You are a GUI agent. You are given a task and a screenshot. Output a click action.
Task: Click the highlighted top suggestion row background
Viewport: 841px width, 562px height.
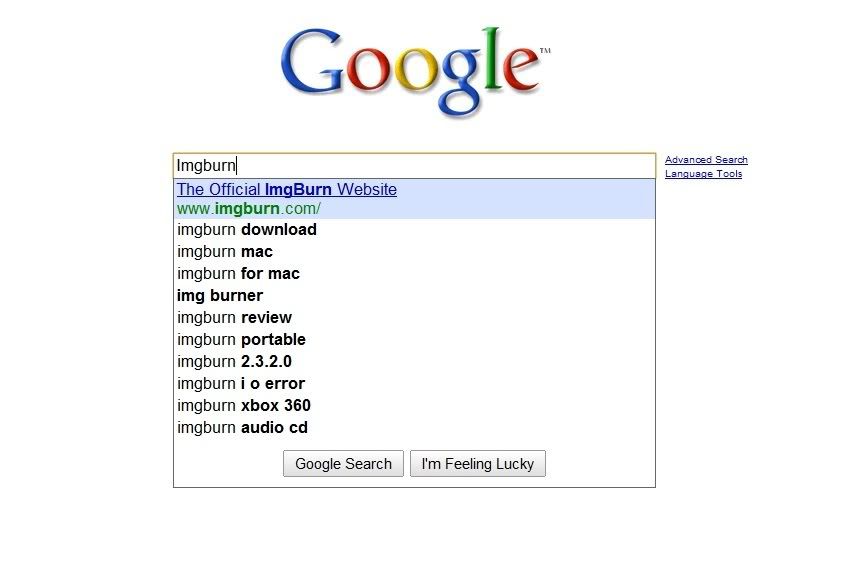[414, 199]
